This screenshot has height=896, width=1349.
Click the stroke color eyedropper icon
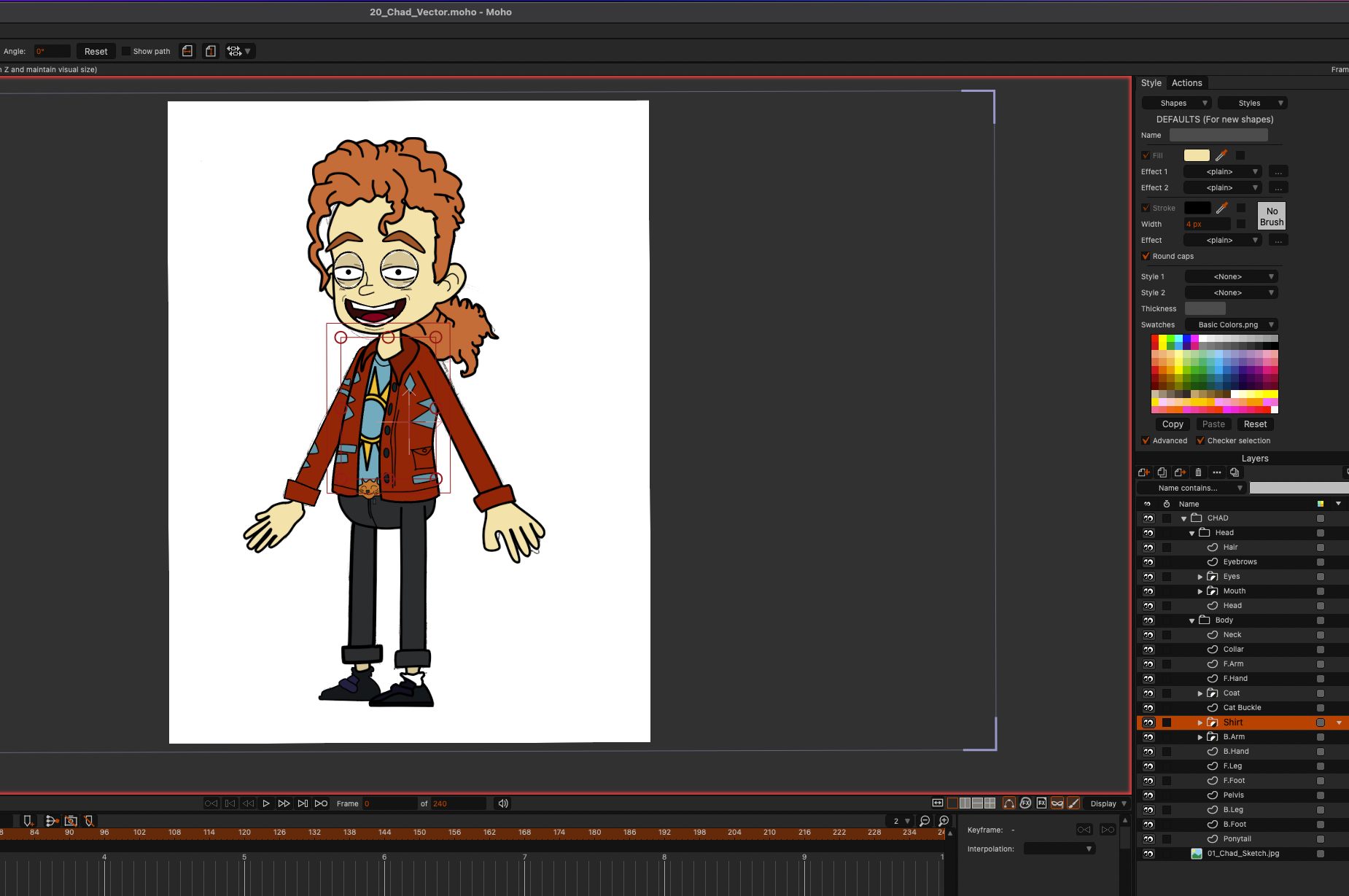pos(1222,208)
